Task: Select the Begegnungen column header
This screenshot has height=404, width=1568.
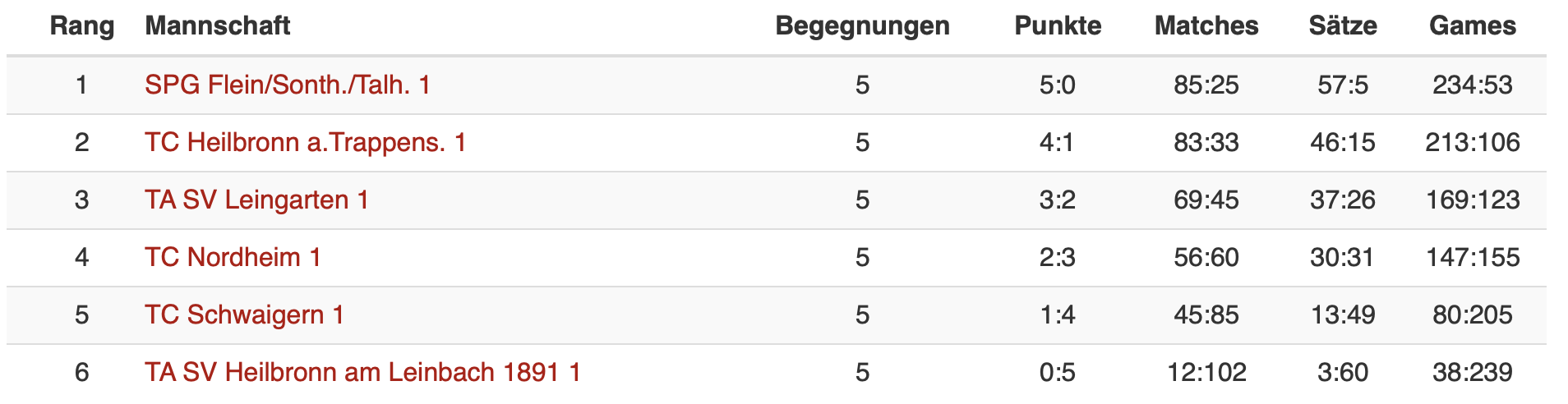Action: [862, 26]
